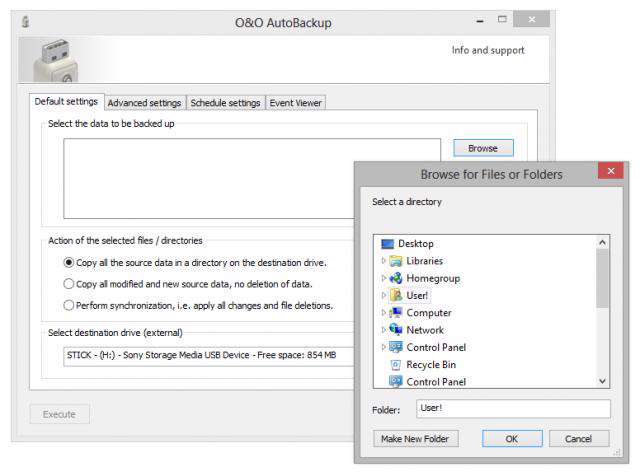Click the O&O AutoBackup title bar icon
Image resolution: width=640 pixels, height=476 pixels.
tap(26, 21)
